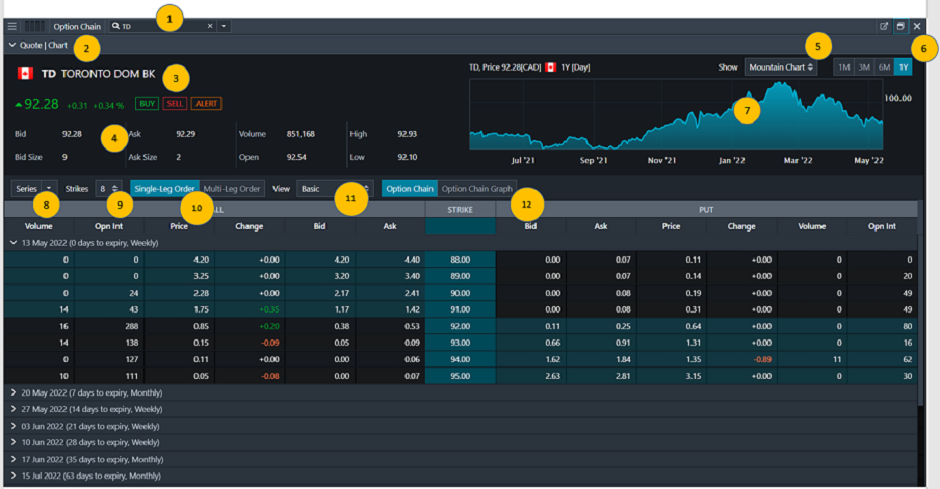The width and height of the screenshot is (940, 489).
Task: Click the Canadian flag beside TD
Action: click(24, 74)
